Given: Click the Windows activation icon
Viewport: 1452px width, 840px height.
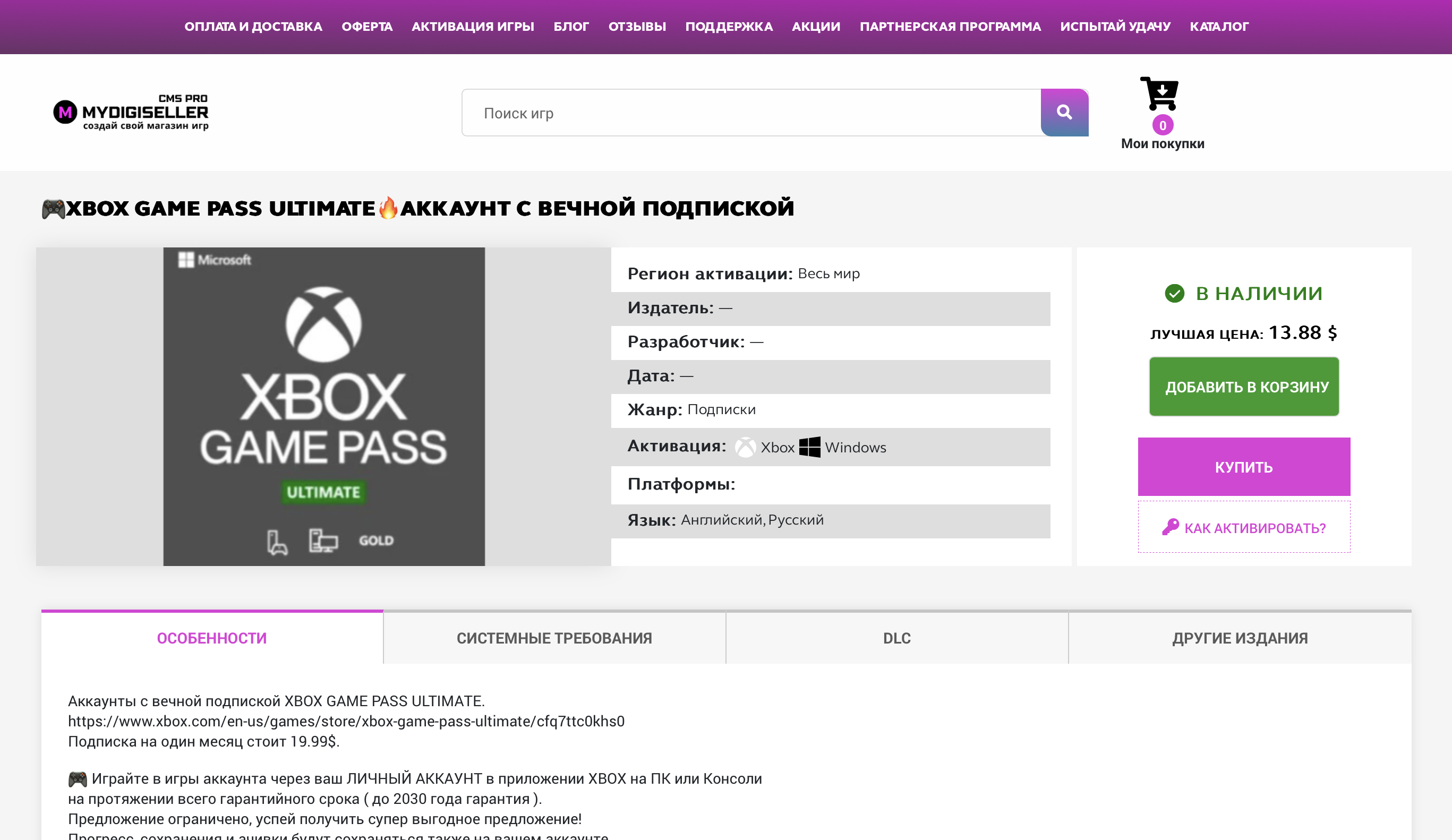Looking at the screenshot, I should [809, 447].
